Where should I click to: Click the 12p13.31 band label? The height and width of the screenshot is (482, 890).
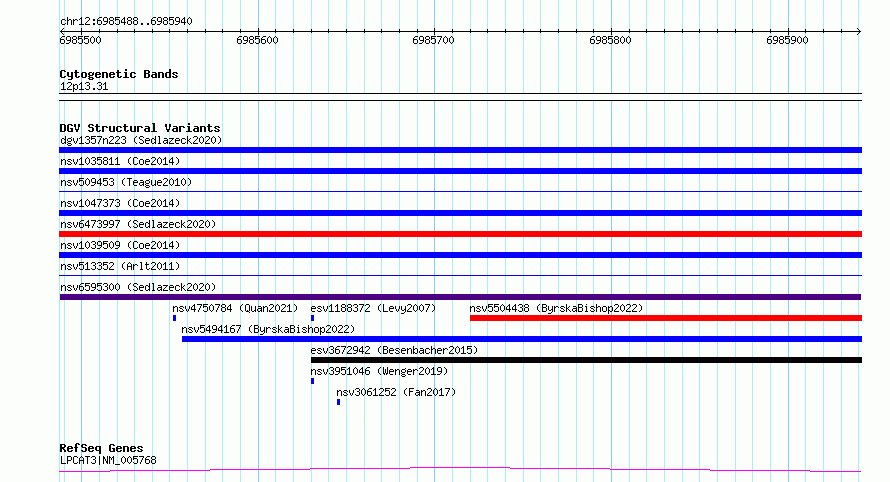84,86
